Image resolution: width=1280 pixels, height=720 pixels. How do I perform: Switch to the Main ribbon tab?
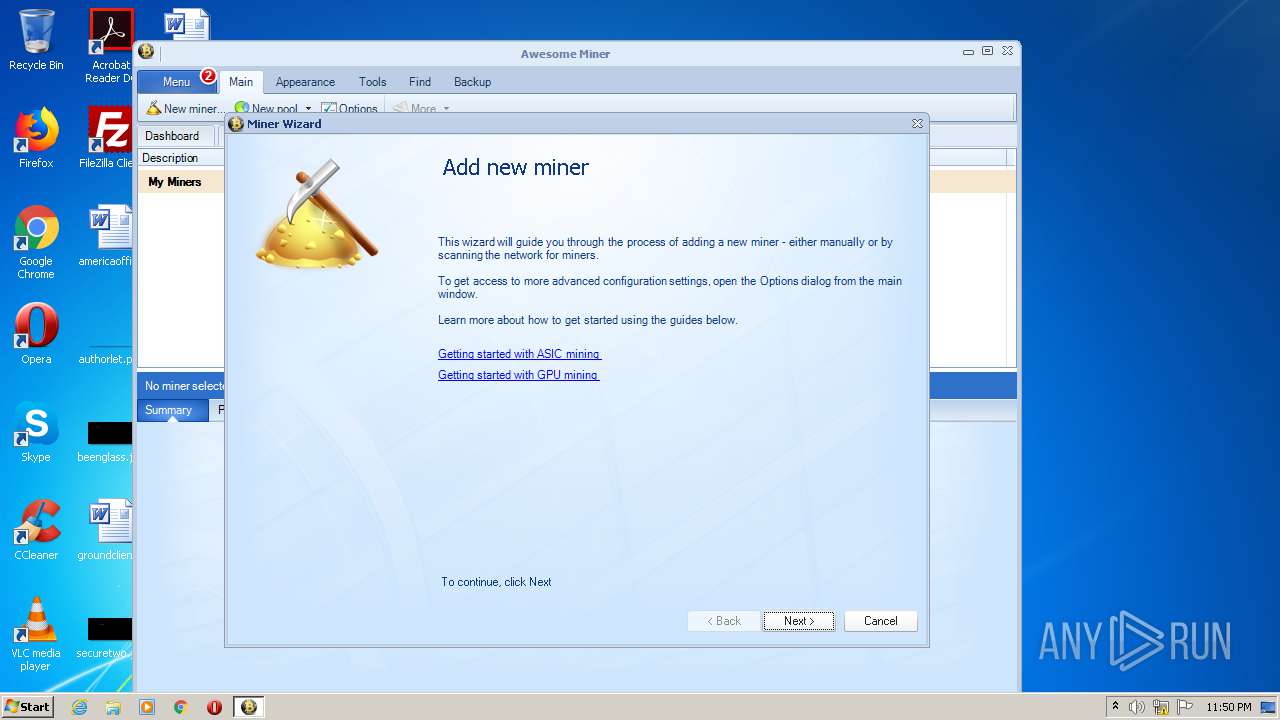[x=241, y=82]
